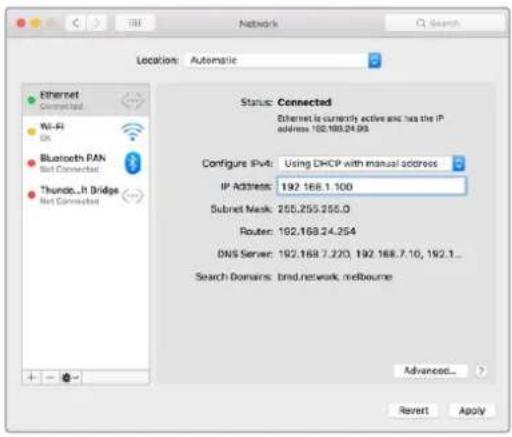Open the Location dropdown showing Automatic
The height and width of the screenshot is (437, 512).
(283, 61)
